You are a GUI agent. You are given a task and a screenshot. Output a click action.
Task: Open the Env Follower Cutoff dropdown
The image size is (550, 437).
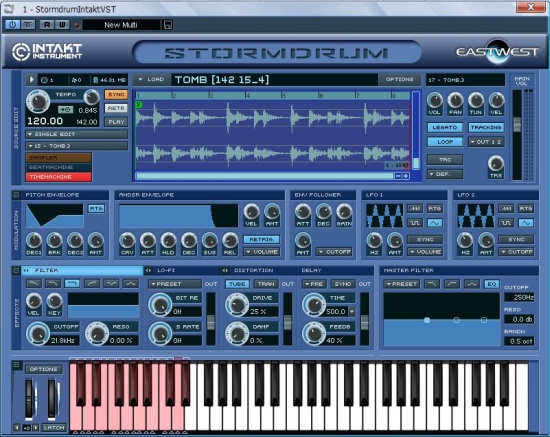(334, 252)
